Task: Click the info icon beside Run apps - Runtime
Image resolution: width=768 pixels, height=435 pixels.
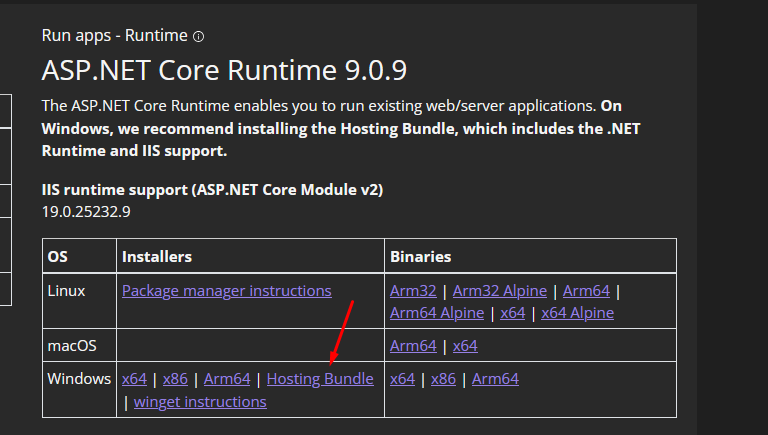Action: pyautogui.click(x=198, y=37)
